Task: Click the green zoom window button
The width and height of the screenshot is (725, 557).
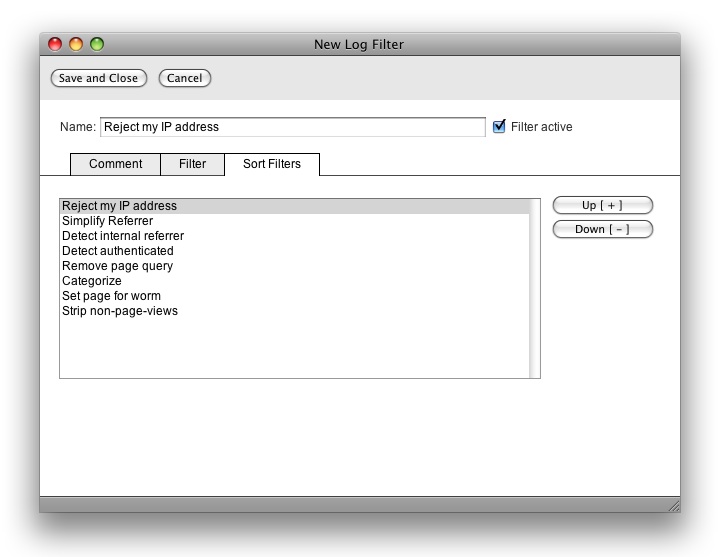Action: pyautogui.click(x=97, y=44)
